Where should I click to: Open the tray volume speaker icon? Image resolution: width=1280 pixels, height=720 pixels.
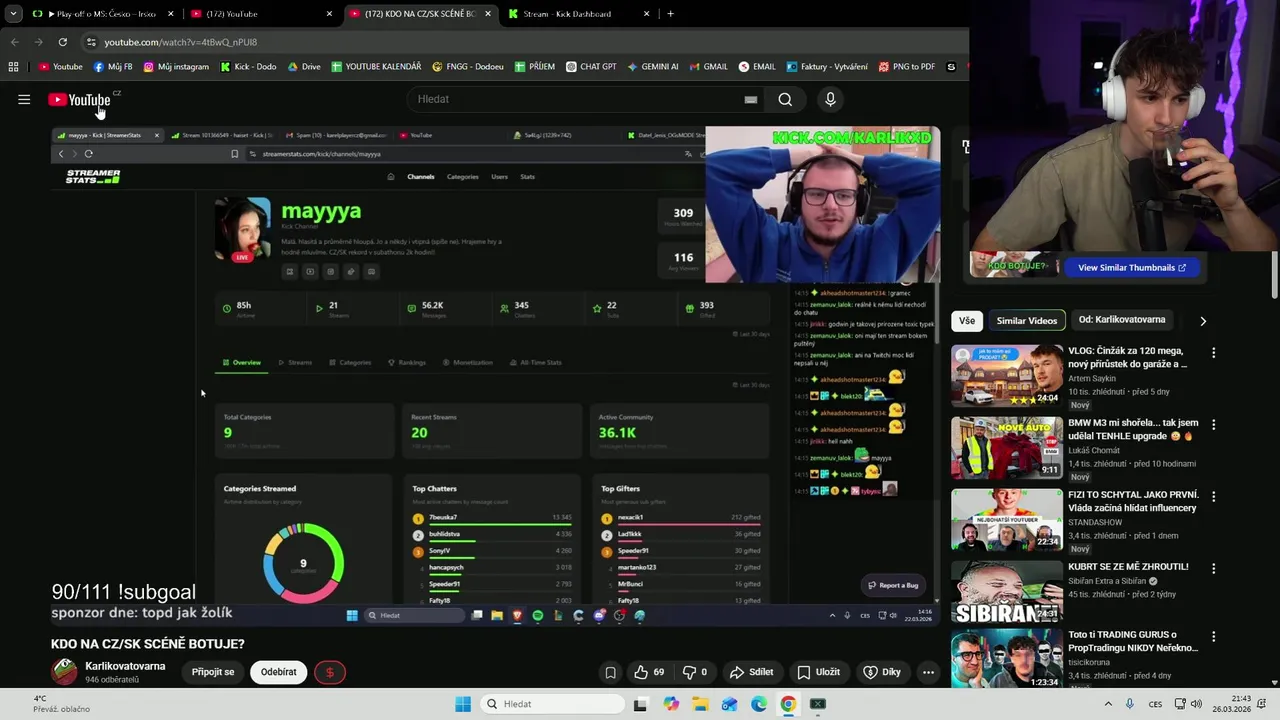[1196, 704]
